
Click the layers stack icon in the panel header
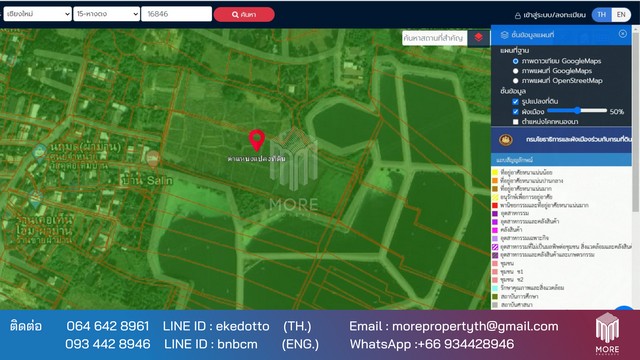[504, 35]
